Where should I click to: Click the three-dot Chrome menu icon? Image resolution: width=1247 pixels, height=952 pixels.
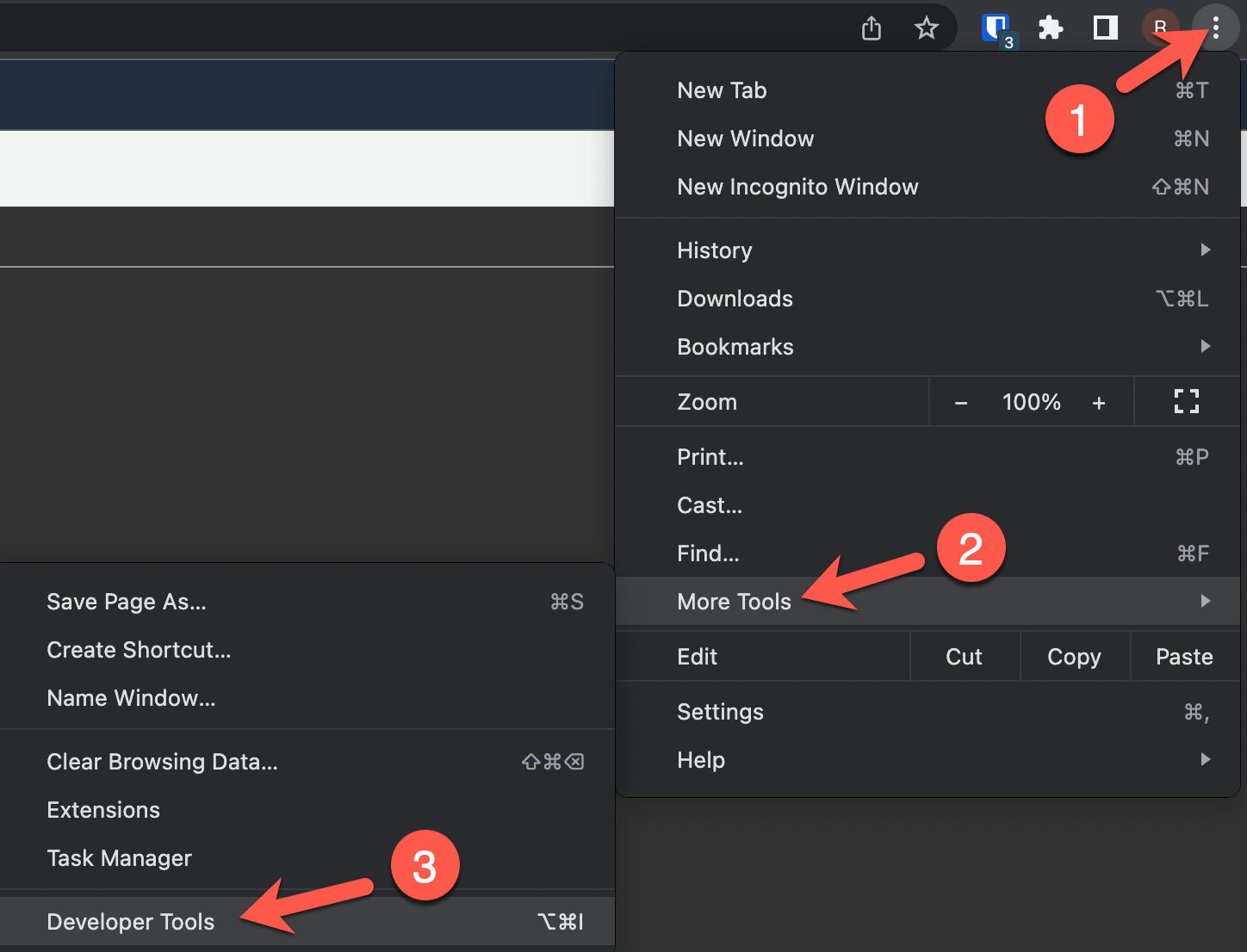pyautogui.click(x=1215, y=28)
